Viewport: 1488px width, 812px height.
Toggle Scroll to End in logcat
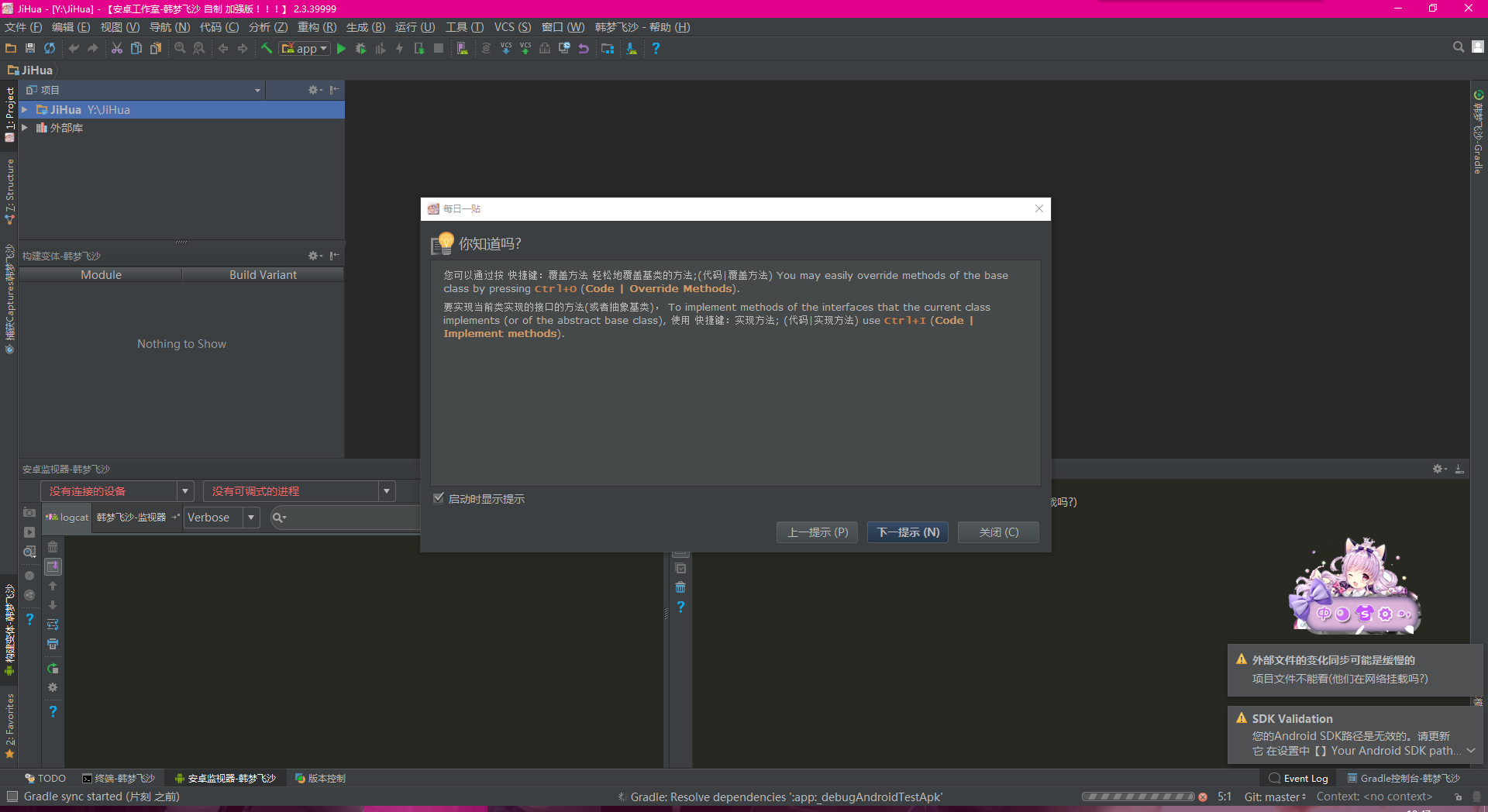[53, 566]
